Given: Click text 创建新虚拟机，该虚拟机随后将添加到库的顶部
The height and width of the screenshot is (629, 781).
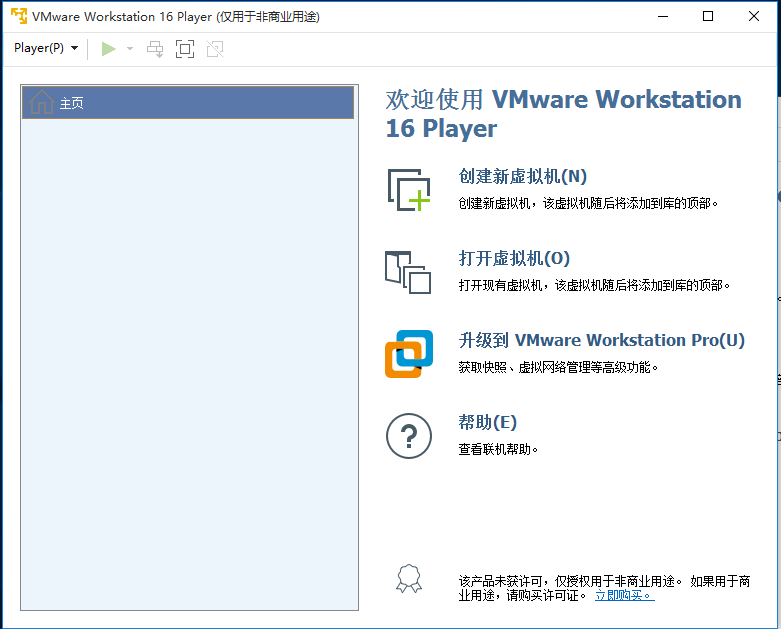Looking at the screenshot, I should (588, 203).
